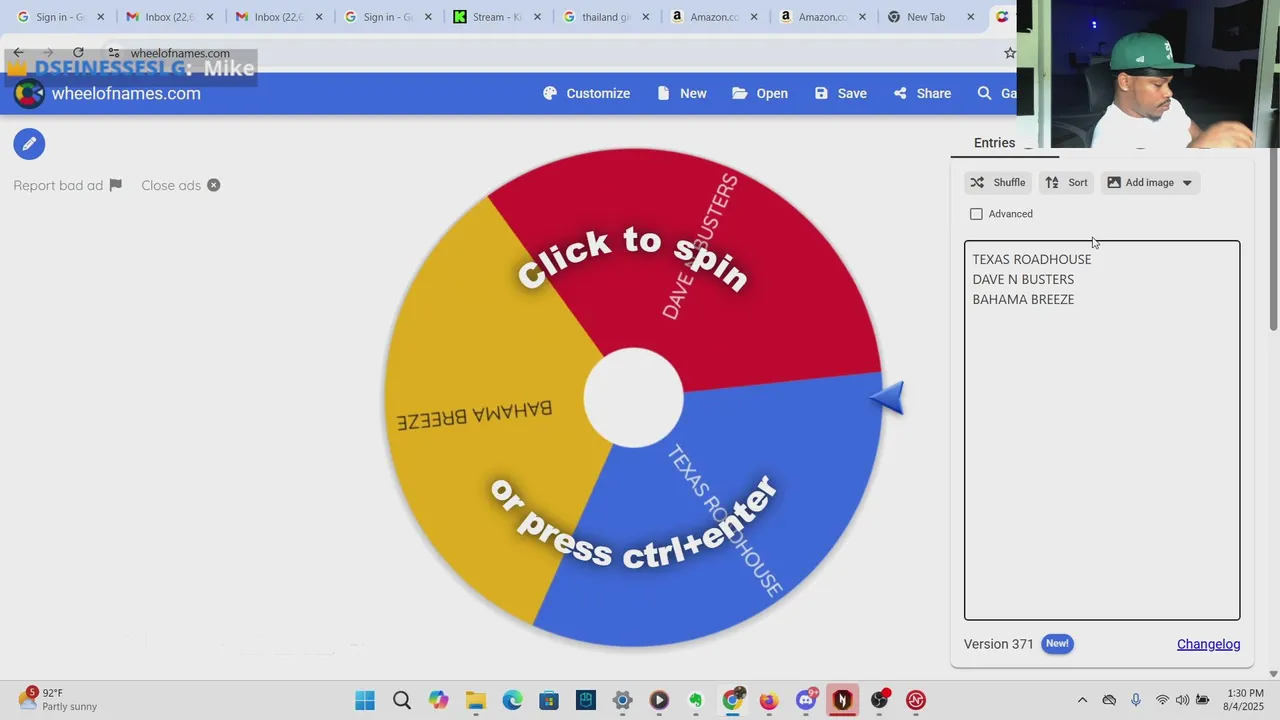The width and height of the screenshot is (1280, 720).
Task: Click the New! version badge
Action: 1057,644
